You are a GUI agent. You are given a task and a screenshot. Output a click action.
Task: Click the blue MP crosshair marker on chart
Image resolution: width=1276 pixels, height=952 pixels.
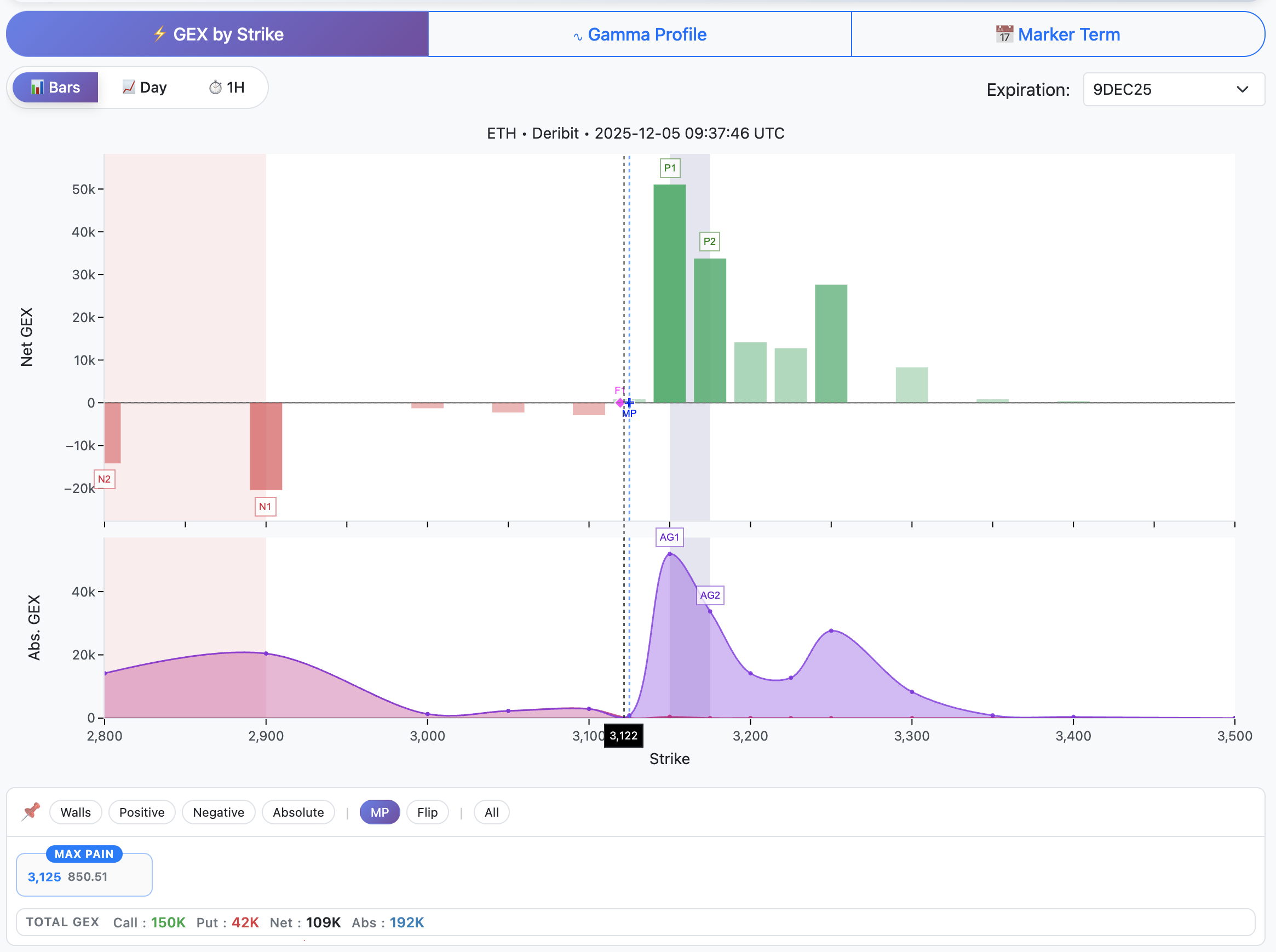[631, 403]
